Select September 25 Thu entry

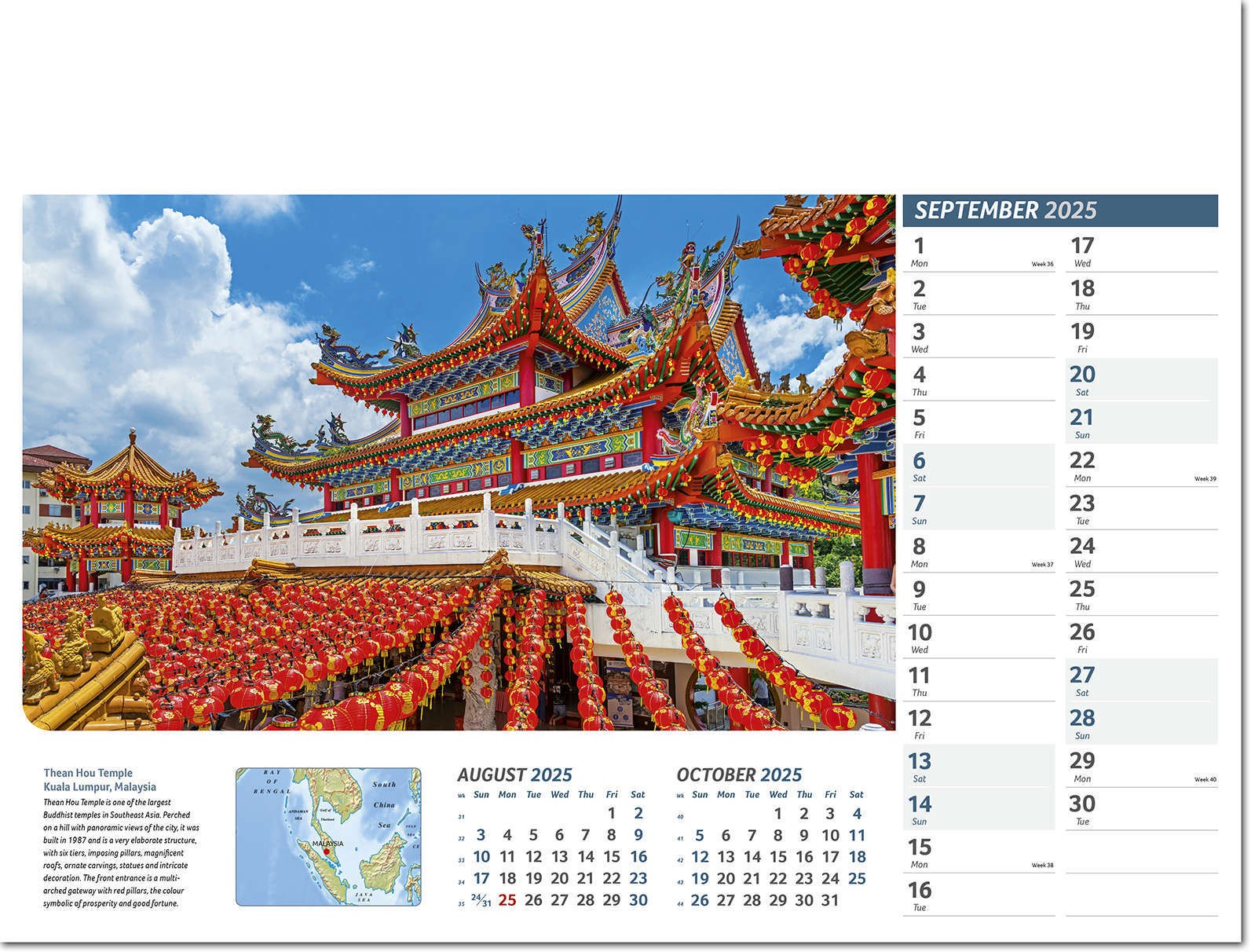[x=1142, y=595]
